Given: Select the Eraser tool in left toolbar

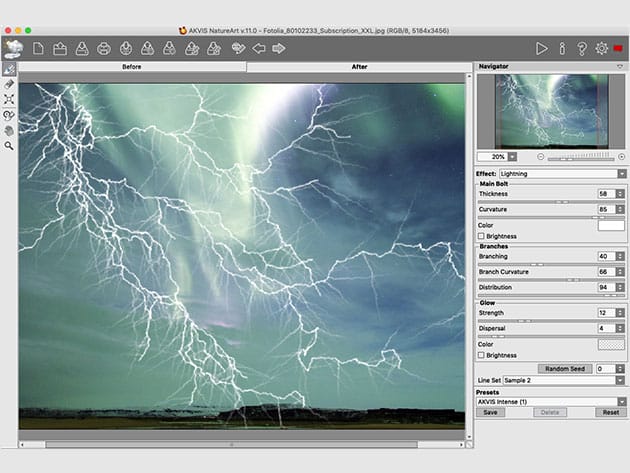Looking at the screenshot, I should tap(9, 85).
